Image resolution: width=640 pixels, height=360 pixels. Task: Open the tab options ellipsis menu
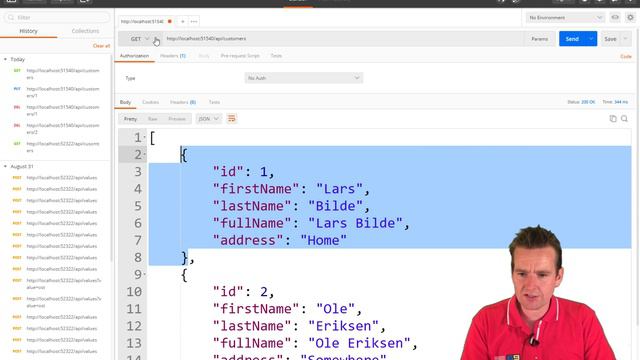coord(194,21)
